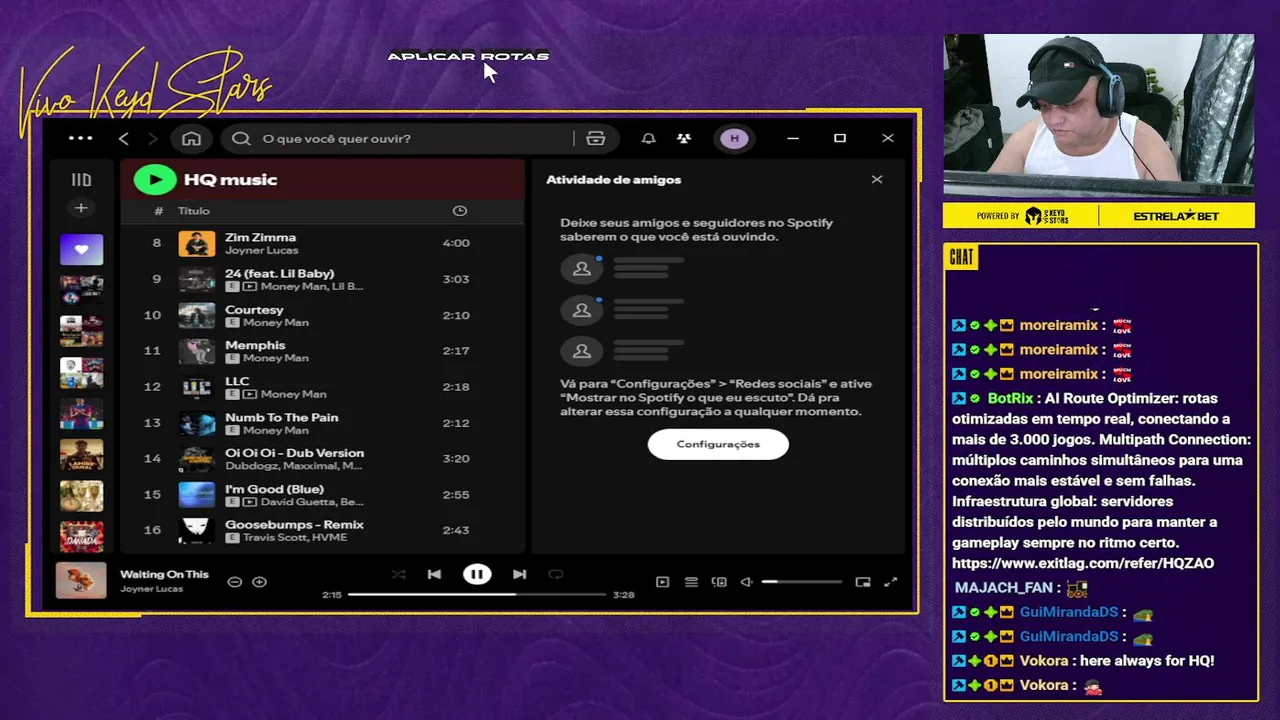Viewport: 1280px width, 720px height.
Task: Click the Configurações button
Action: pos(718,444)
